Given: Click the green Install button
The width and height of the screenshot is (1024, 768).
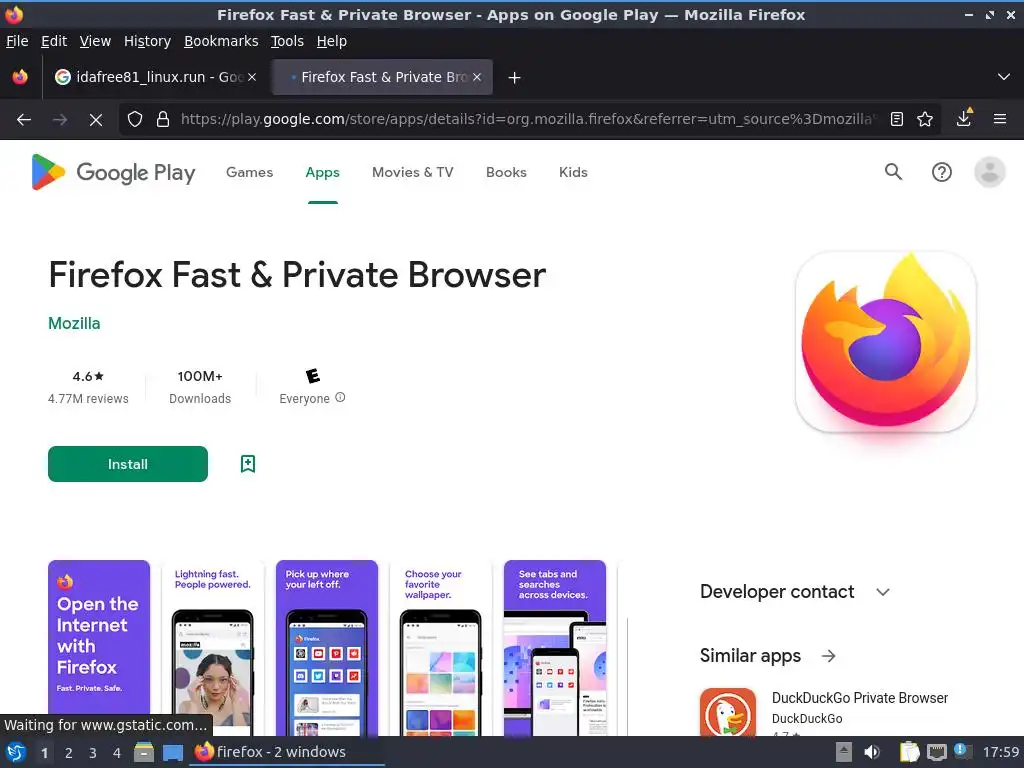Looking at the screenshot, I should [x=128, y=464].
